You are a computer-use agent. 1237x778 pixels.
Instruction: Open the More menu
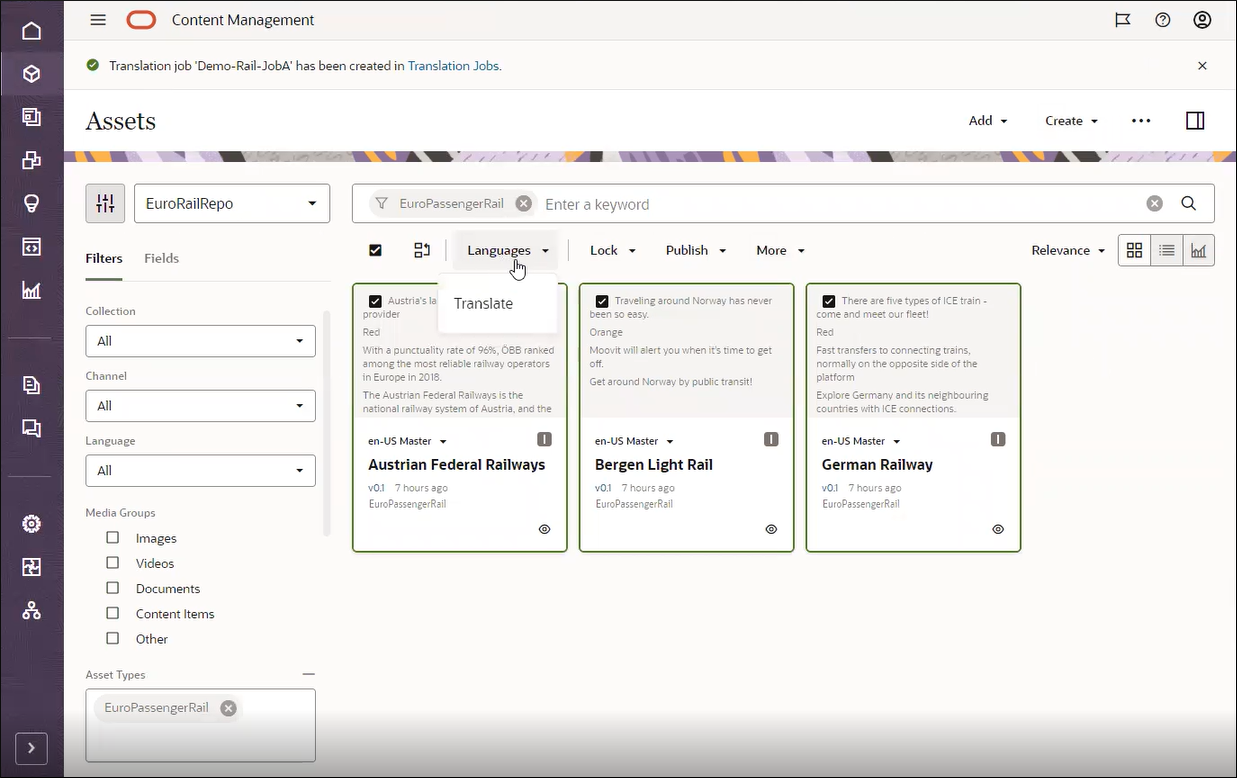tap(780, 250)
